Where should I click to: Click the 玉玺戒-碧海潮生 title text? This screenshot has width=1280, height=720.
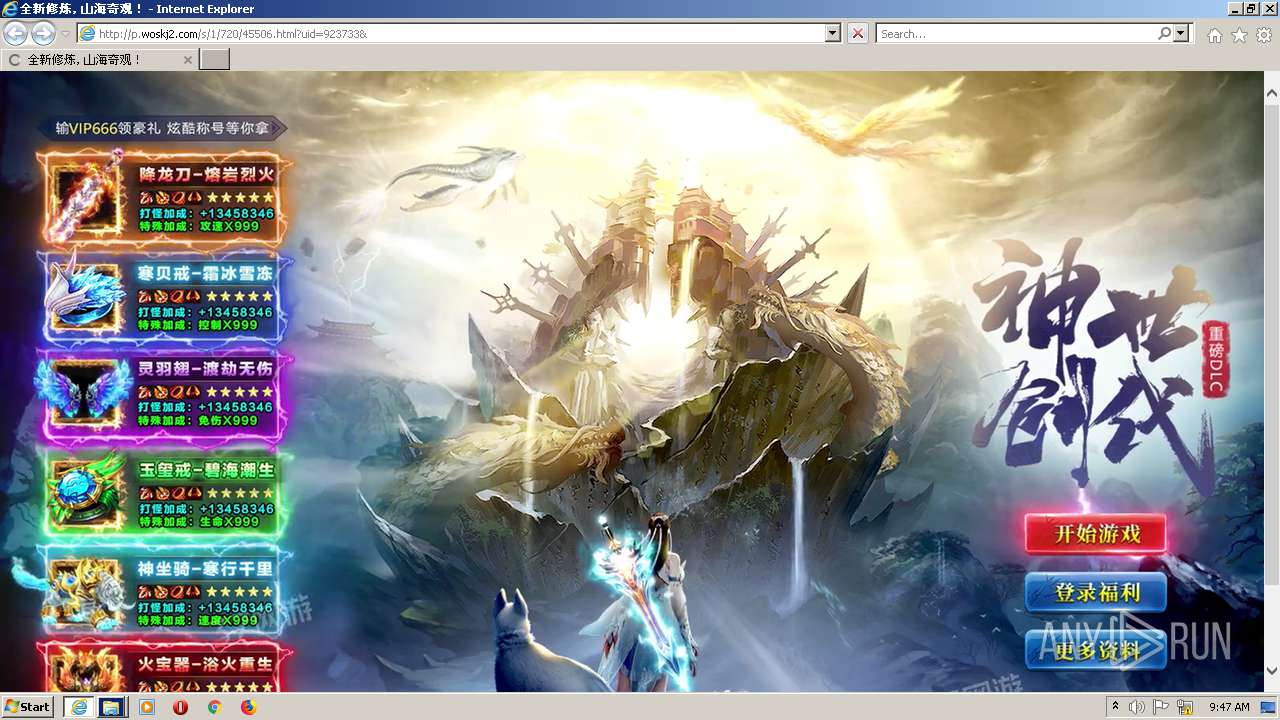[206, 469]
